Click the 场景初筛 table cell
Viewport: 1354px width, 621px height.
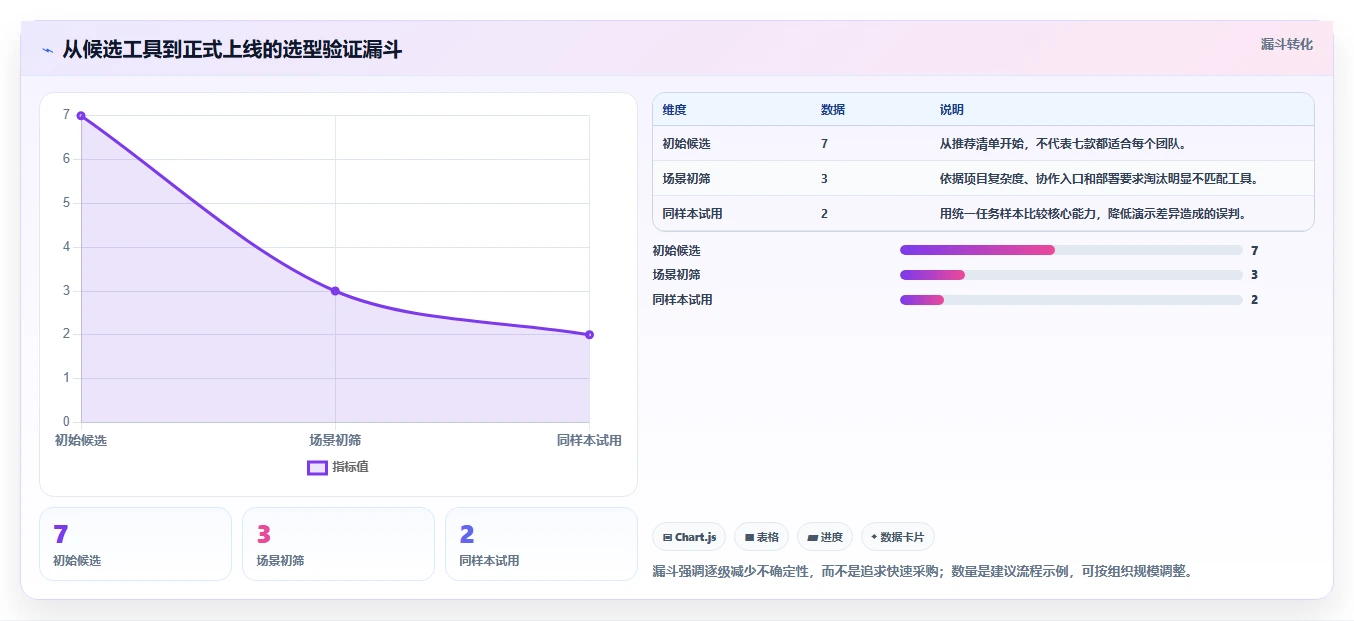click(x=686, y=179)
